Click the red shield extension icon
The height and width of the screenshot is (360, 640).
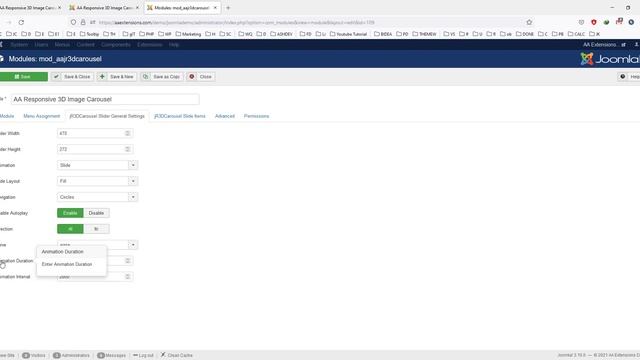point(594,22)
